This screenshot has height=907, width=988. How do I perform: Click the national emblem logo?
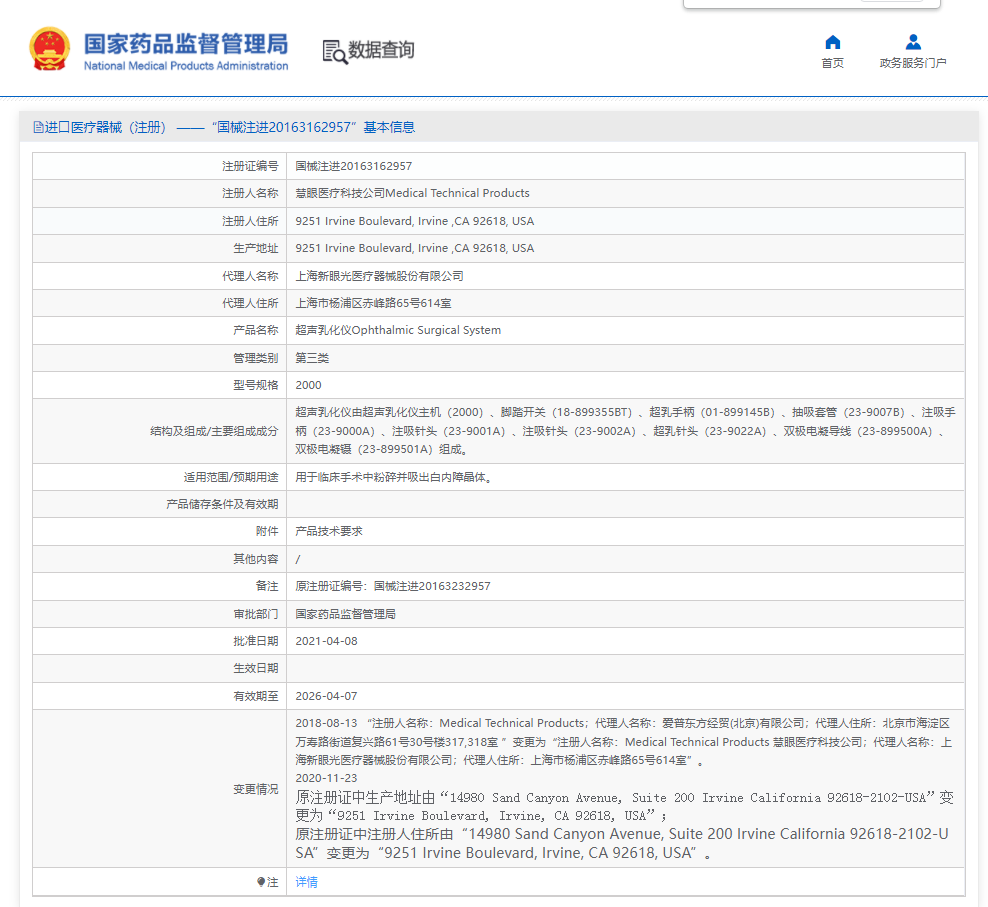49,49
